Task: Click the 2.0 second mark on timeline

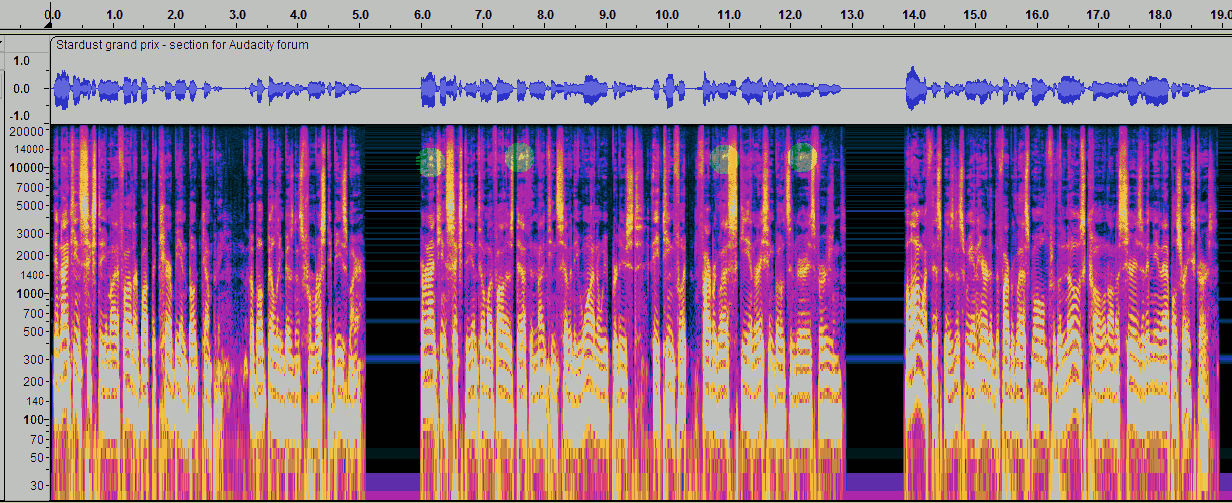Action: coord(176,15)
